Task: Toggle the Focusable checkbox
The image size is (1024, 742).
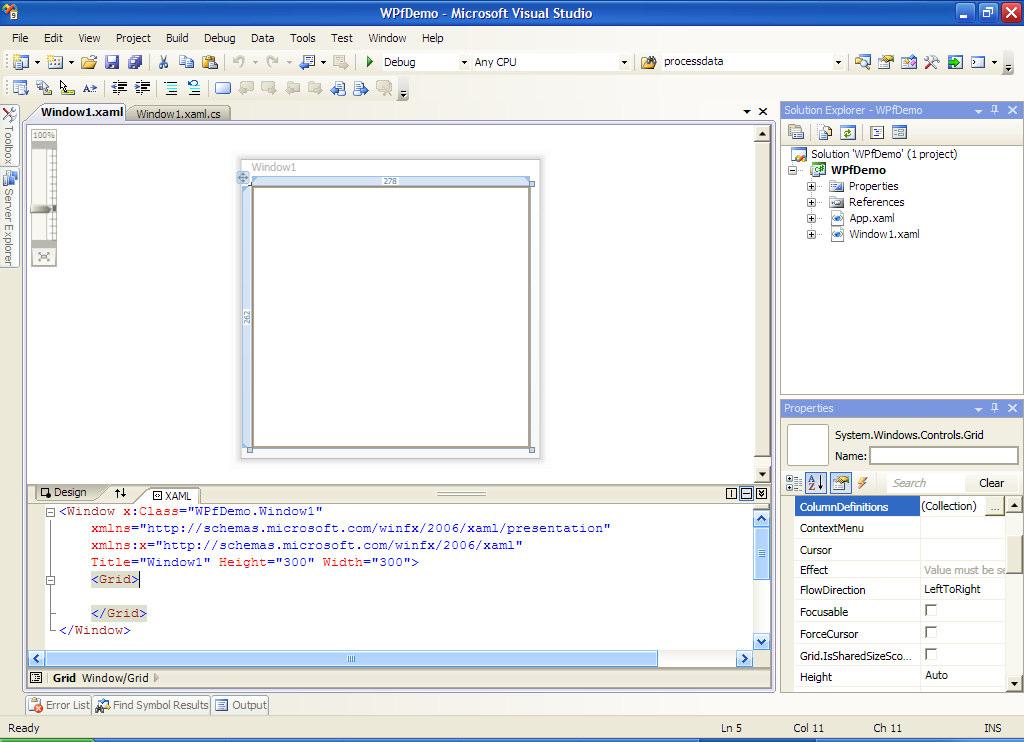Action: (931, 610)
